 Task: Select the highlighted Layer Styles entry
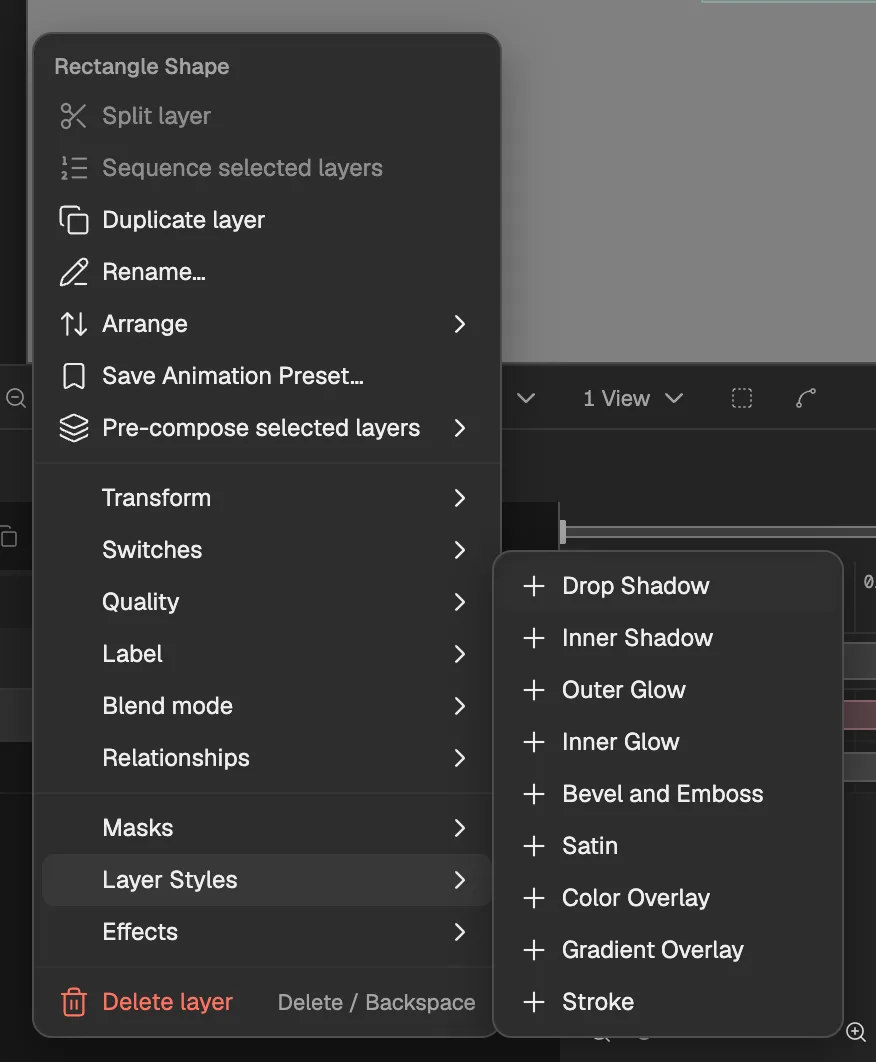[x=267, y=880]
